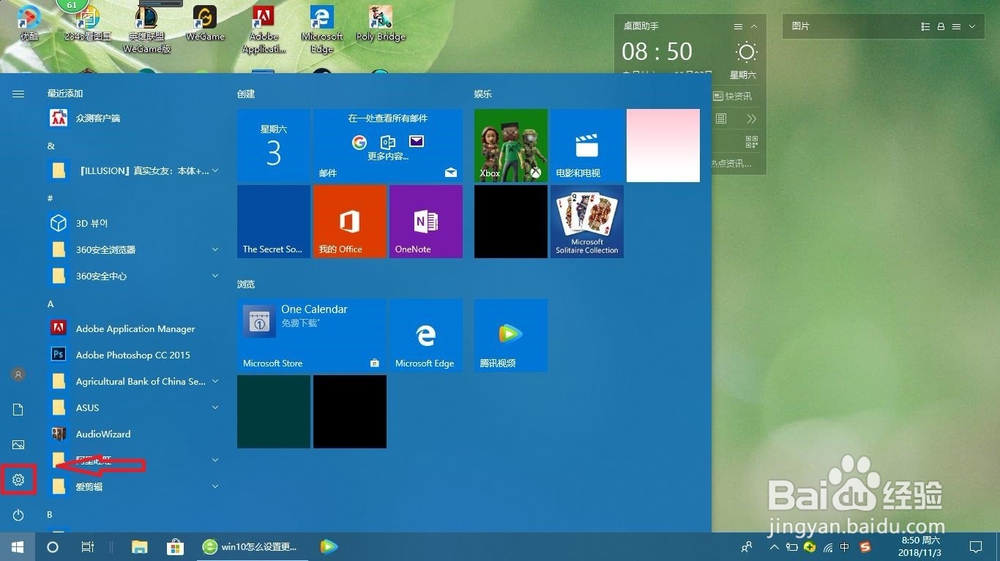The height and width of the screenshot is (561, 1000).
Task: Open Documents shortcut in Start sidebar
Action: pyautogui.click(x=18, y=409)
